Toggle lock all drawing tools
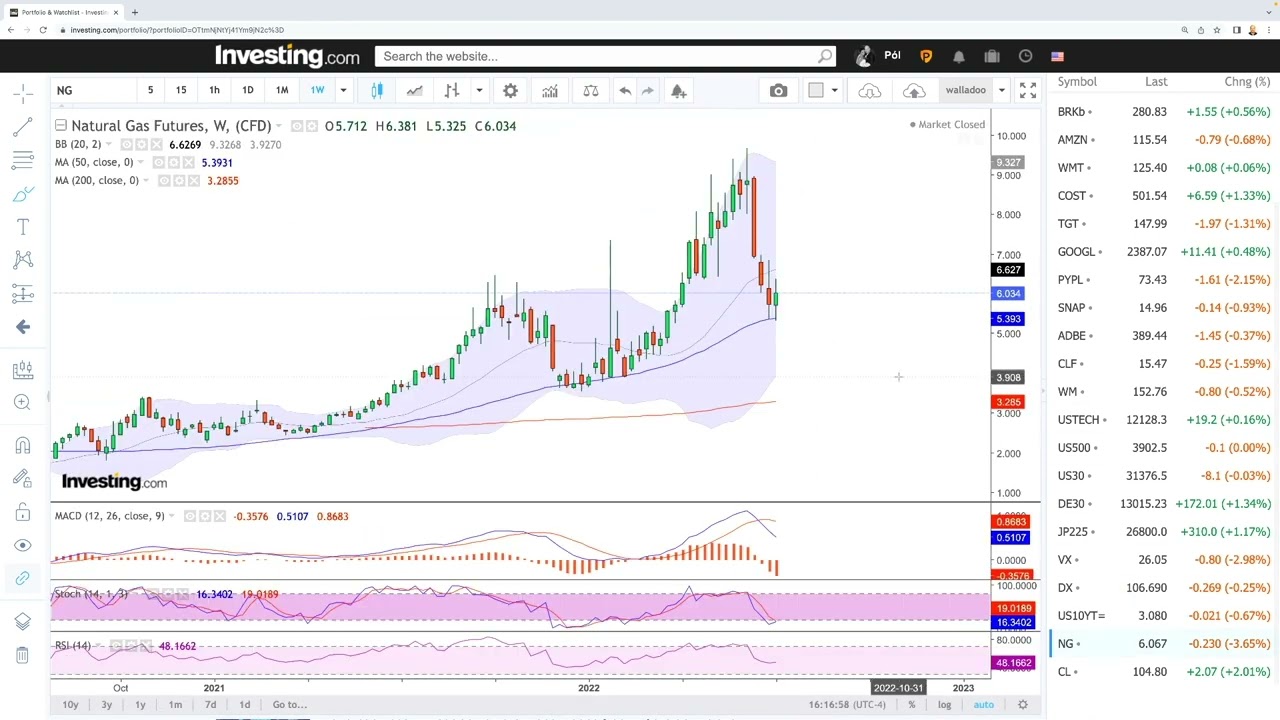This screenshot has height=720, width=1280. coord(23,512)
